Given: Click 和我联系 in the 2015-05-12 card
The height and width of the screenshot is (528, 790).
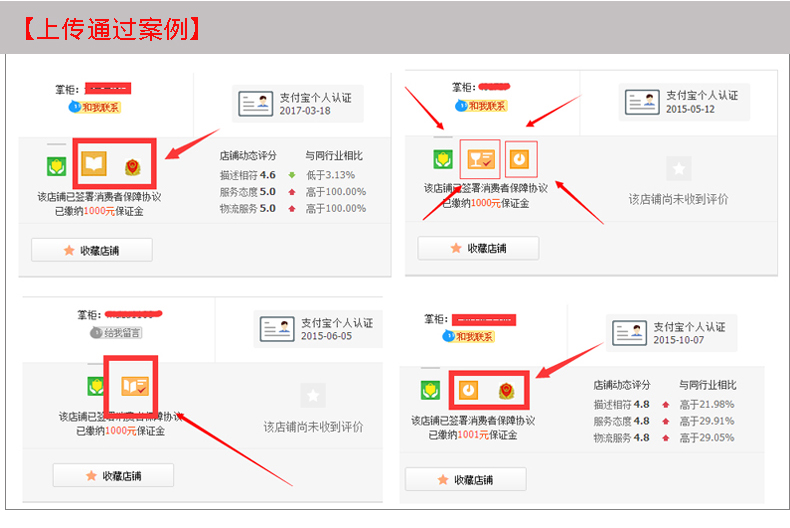Looking at the screenshot, I should pos(481,106).
